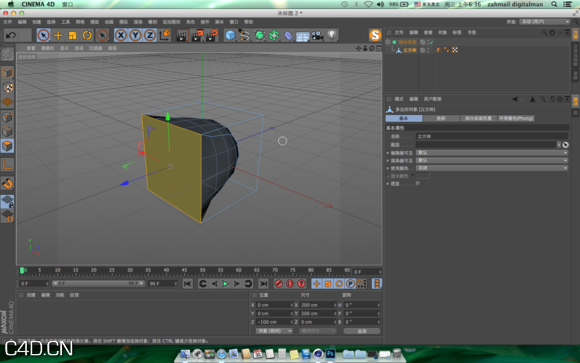Click the orange S plugin icon

375,35
